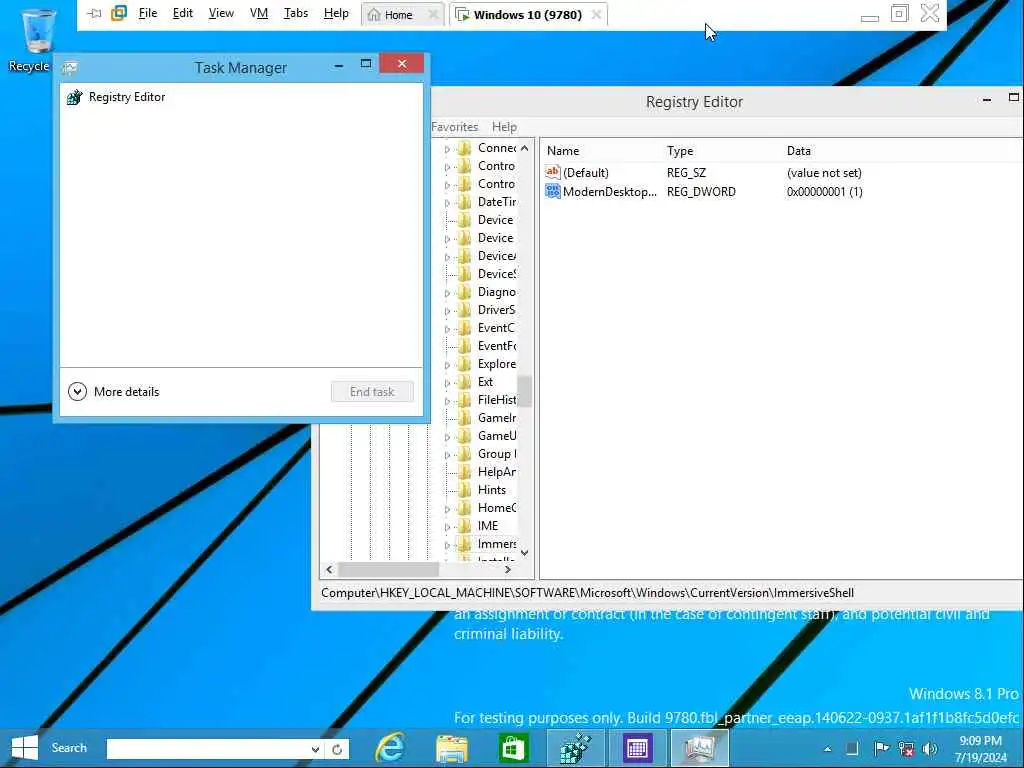Screen dimensions: 1024x768
Task: Open the purple keyboard app on taskbar
Action: pos(637,748)
